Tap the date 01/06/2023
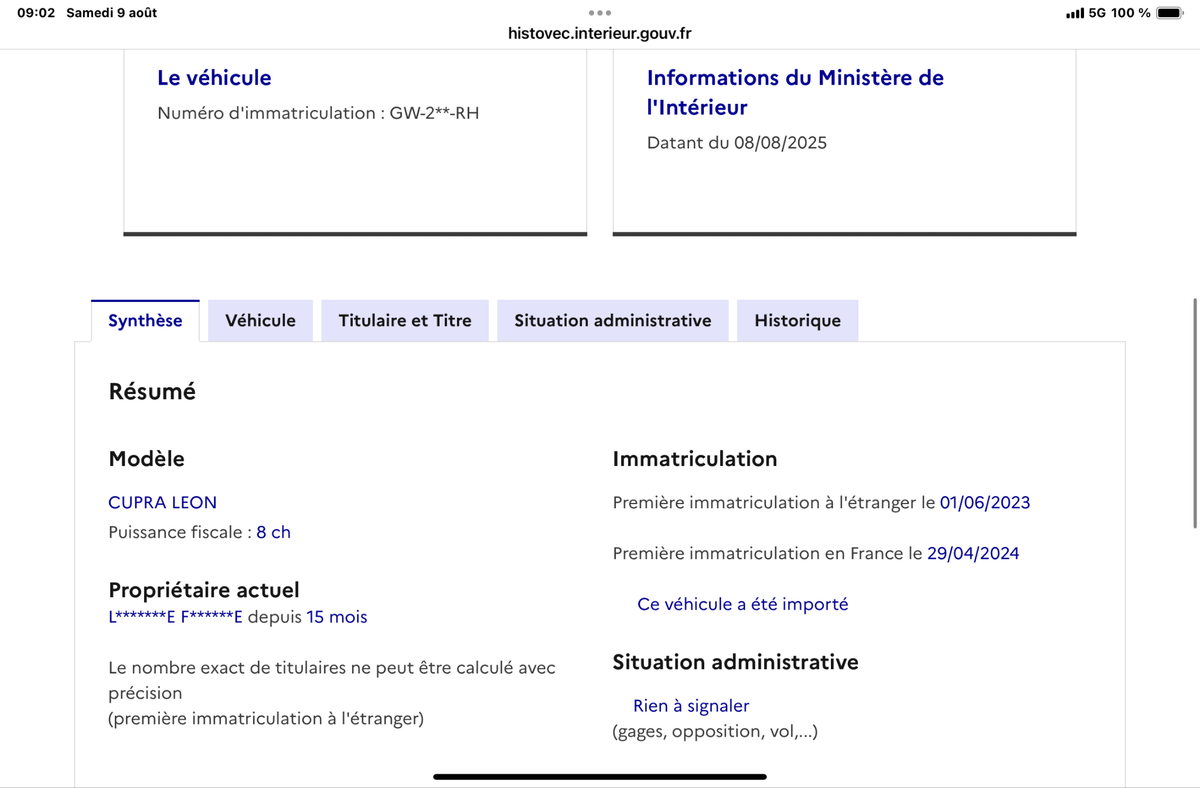Image resolution: width=1200 pixels, height=788 pixels. (985, 502)
